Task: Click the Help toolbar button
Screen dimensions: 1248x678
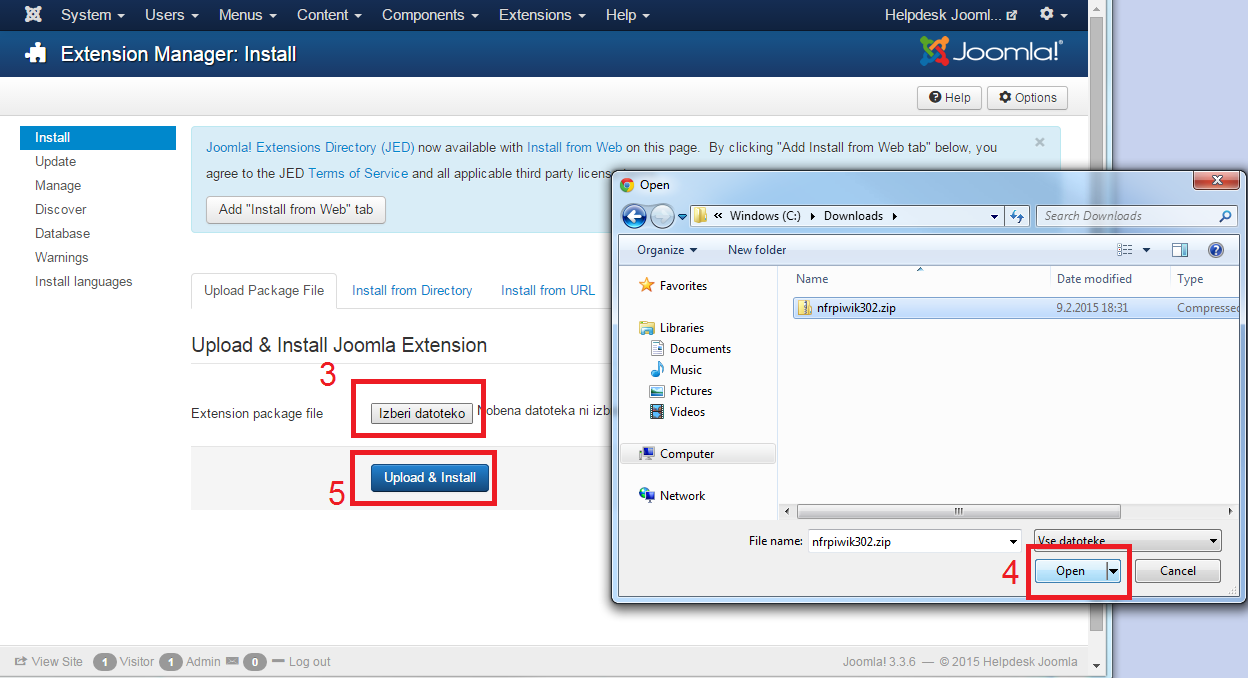Action: coord(949,98)
